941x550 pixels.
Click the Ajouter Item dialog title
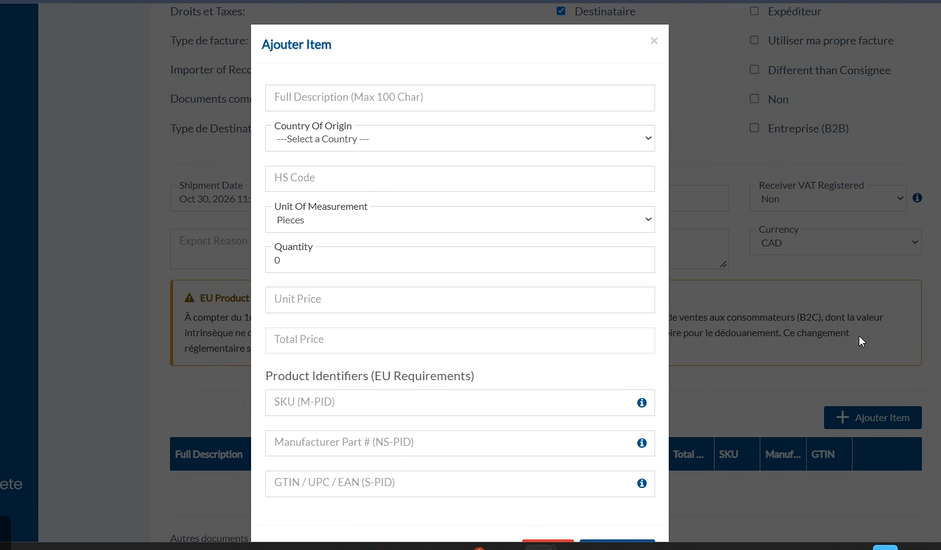coord(296,44)
